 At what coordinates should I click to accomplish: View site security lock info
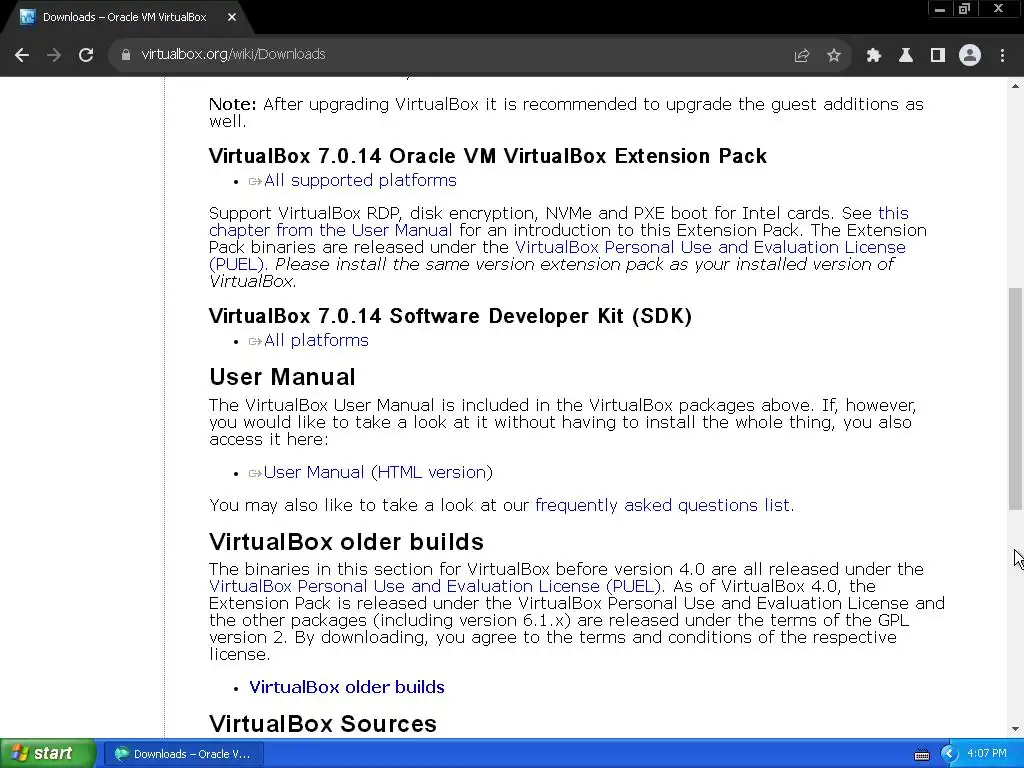tap(125, 55)
